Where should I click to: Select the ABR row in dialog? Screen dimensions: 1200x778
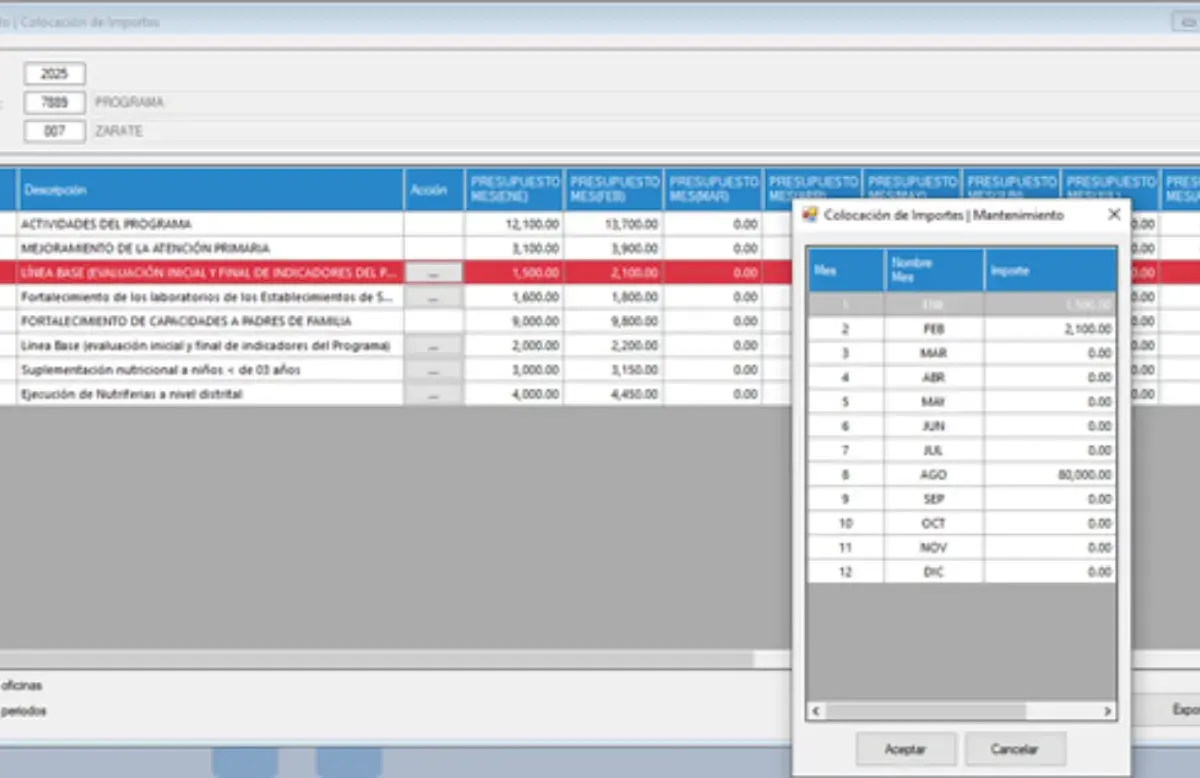(962, 377)
